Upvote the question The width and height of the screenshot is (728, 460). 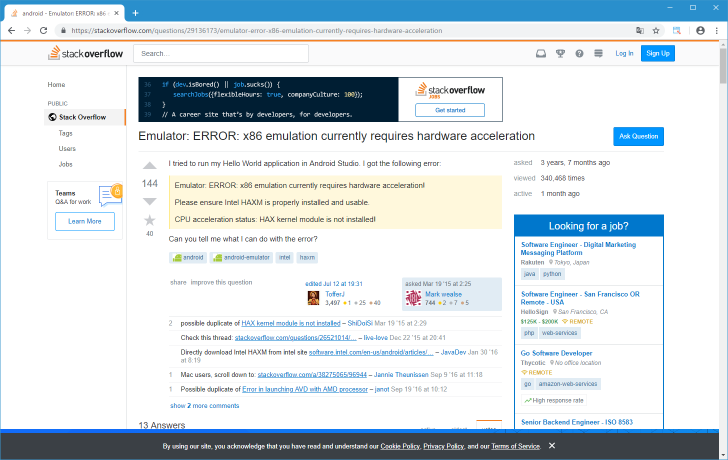tap(150, 166)
